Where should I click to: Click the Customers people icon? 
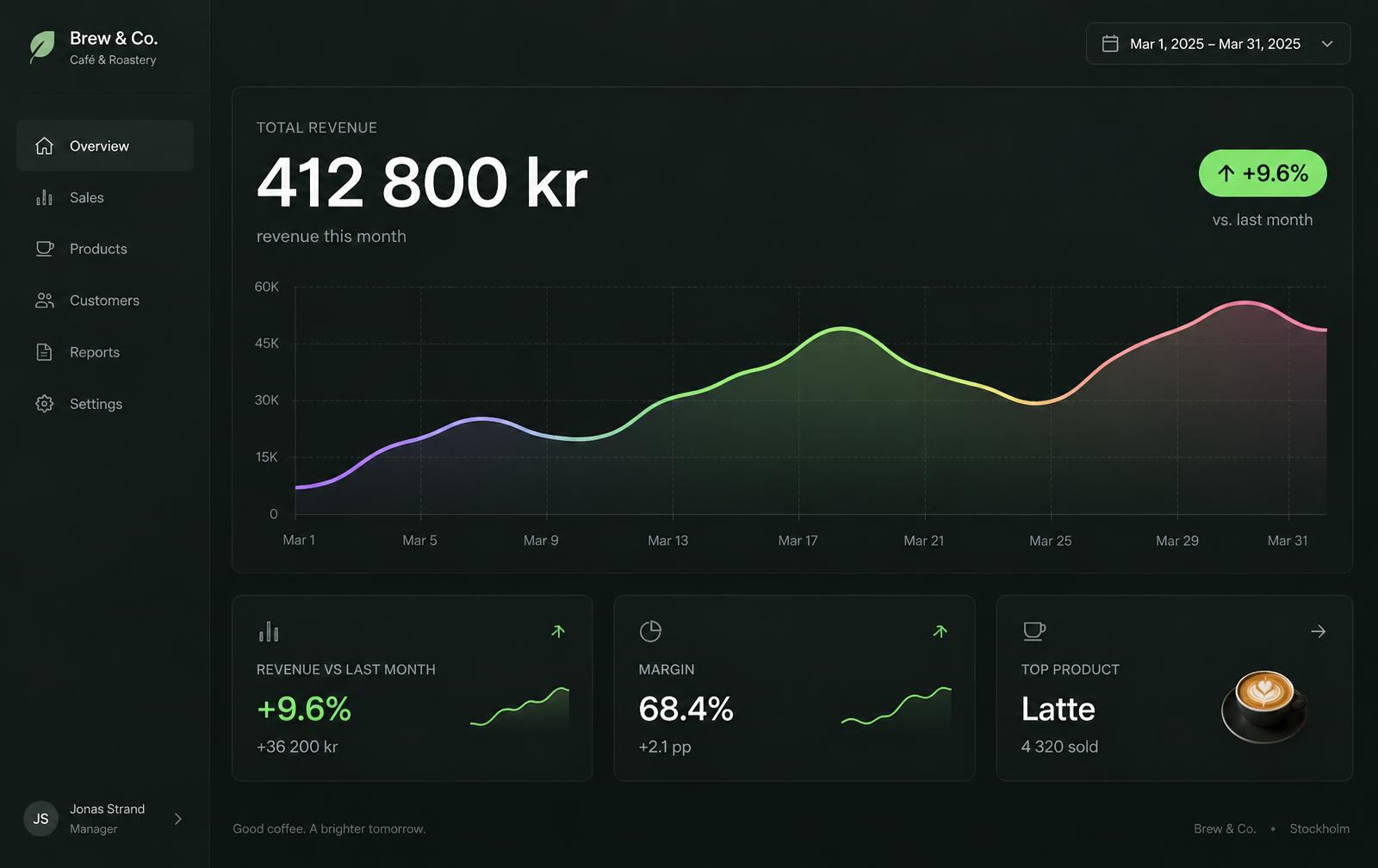[44, 301]
